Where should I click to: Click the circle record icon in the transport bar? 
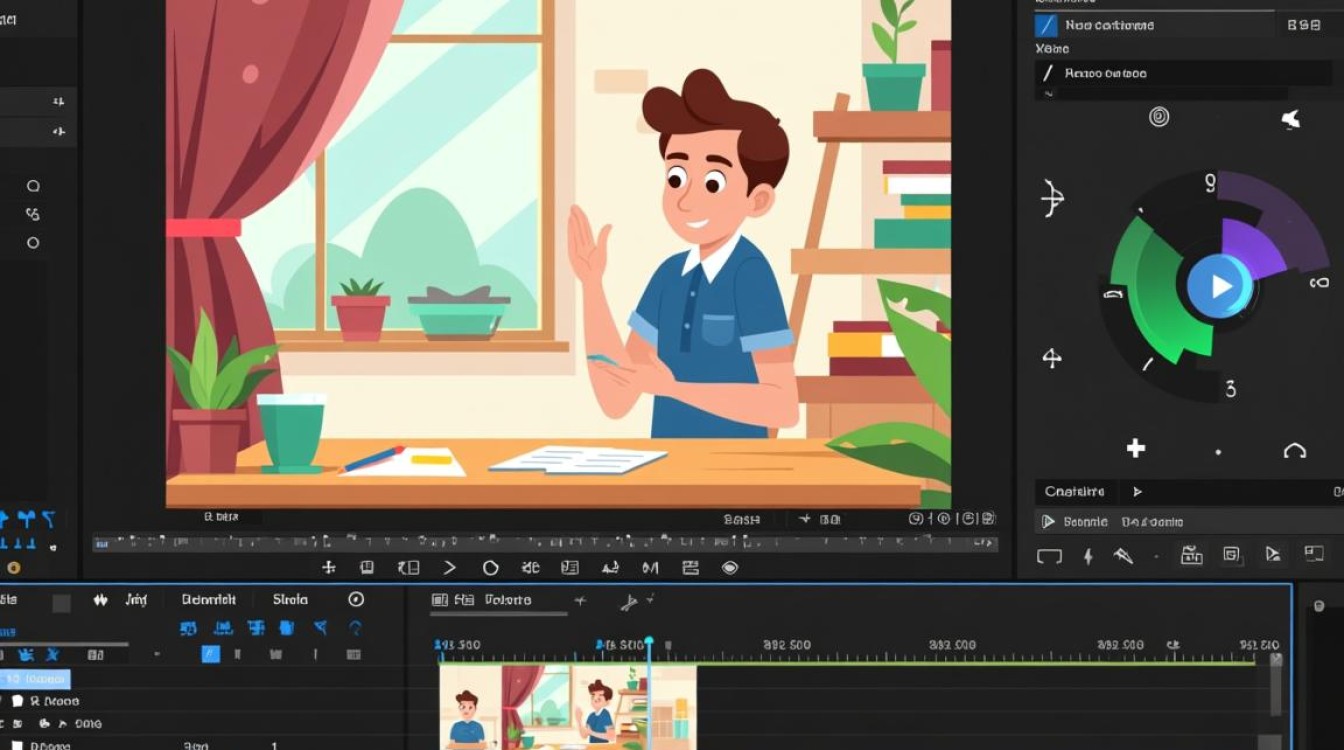click(490, 567)
